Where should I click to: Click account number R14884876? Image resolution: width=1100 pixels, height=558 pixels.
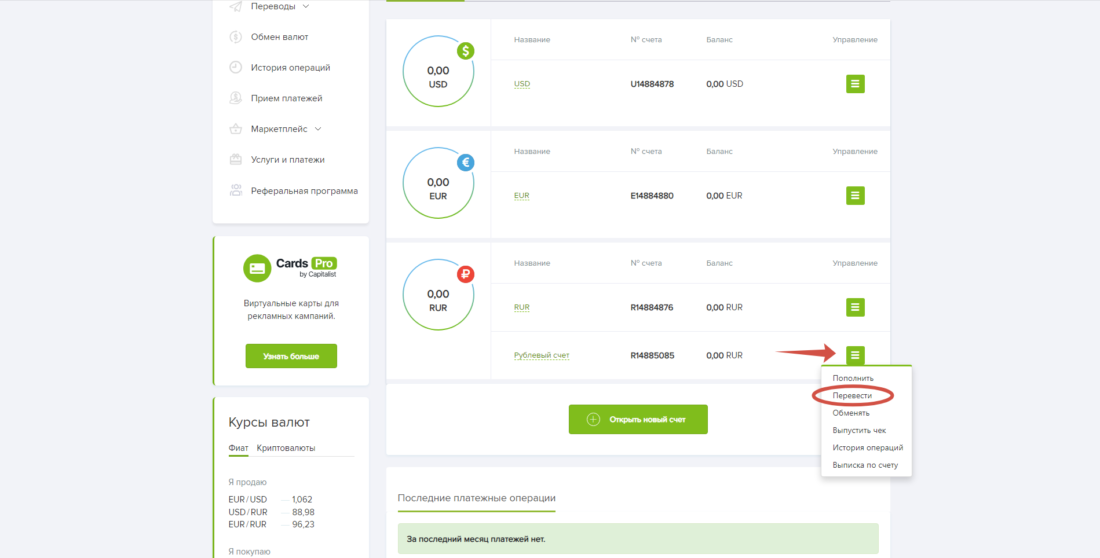tap(652, 307)
